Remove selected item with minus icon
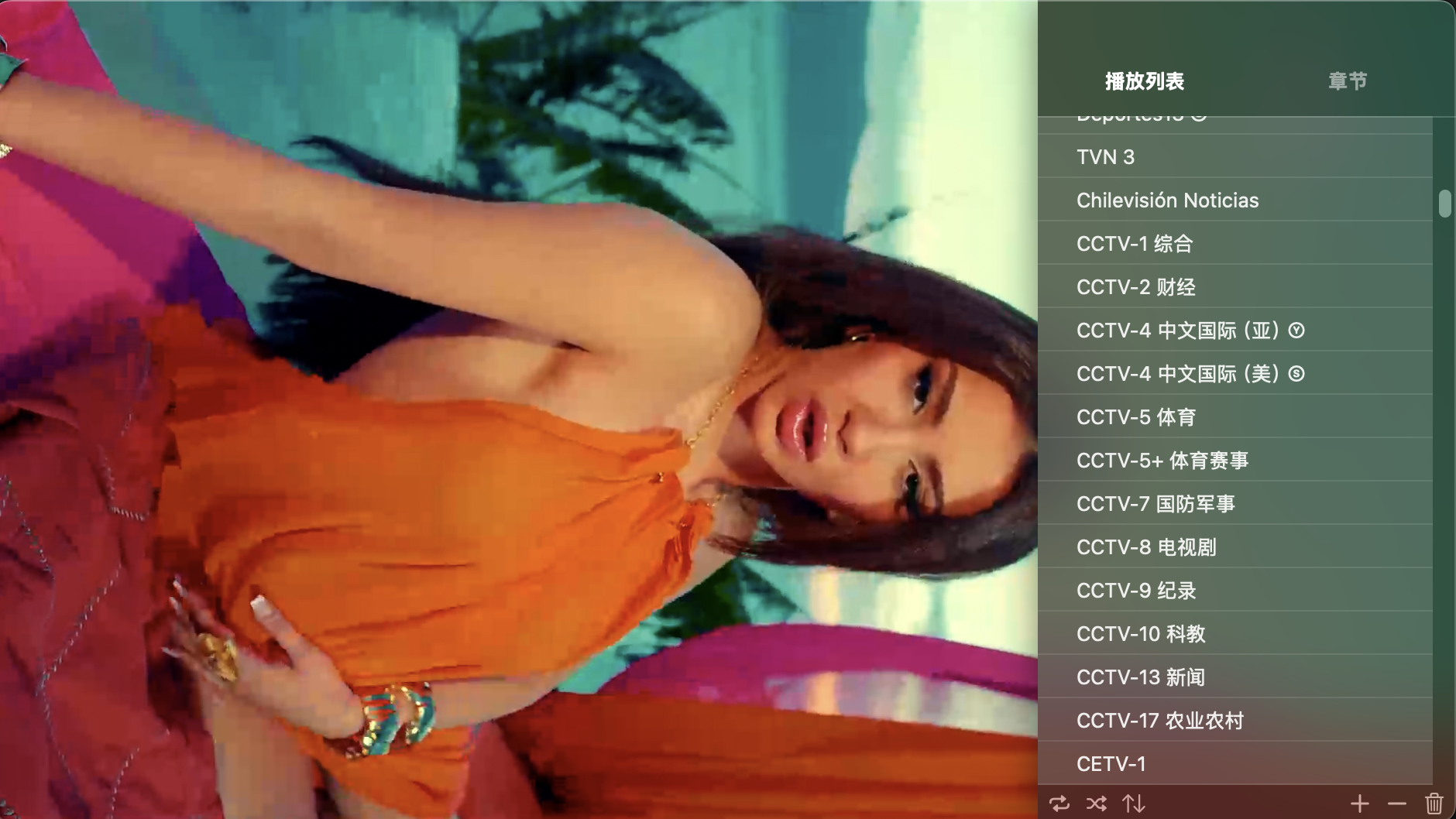The height and width of the screenshot is (819, 1456). tap(1397, 804)
